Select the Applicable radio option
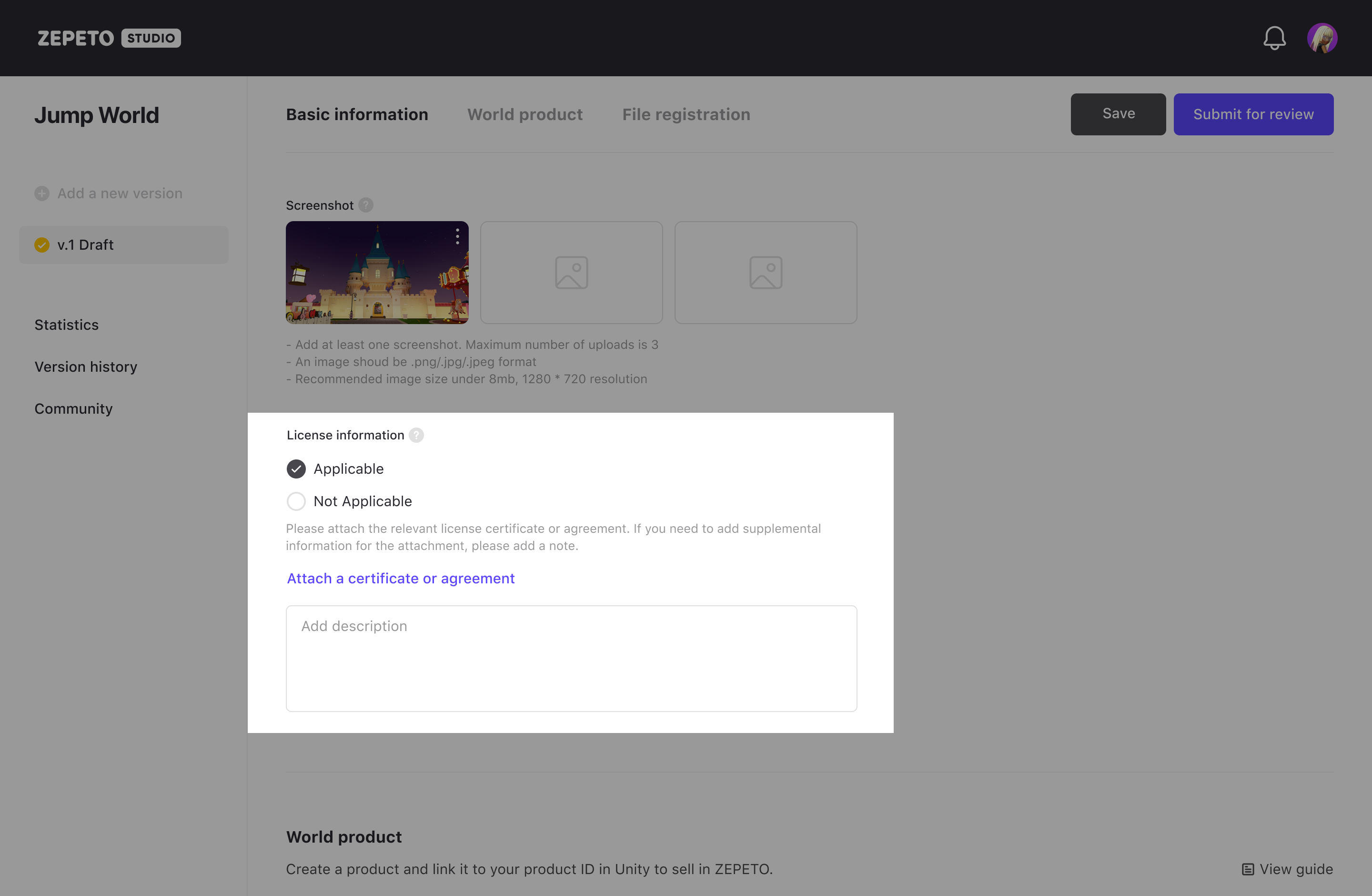1372x896 pixels. tap(296, 469)
